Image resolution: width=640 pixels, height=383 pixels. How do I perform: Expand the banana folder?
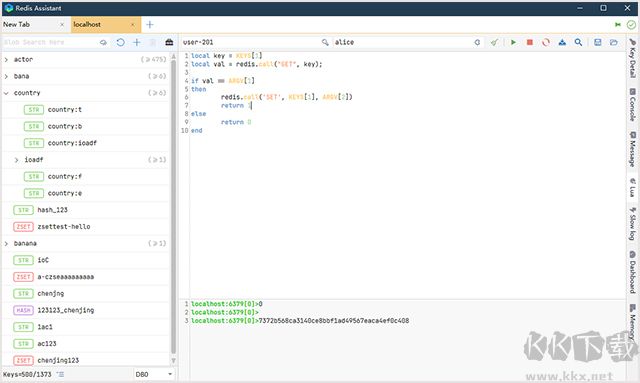pyautogui.click(x=6, y=244)
